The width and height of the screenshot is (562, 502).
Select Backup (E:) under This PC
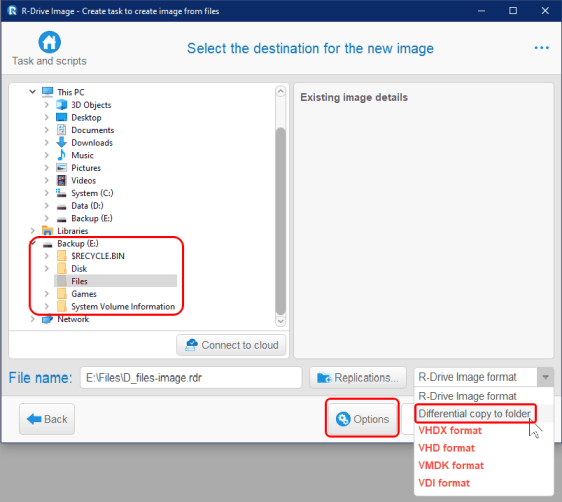coord(92,218)
